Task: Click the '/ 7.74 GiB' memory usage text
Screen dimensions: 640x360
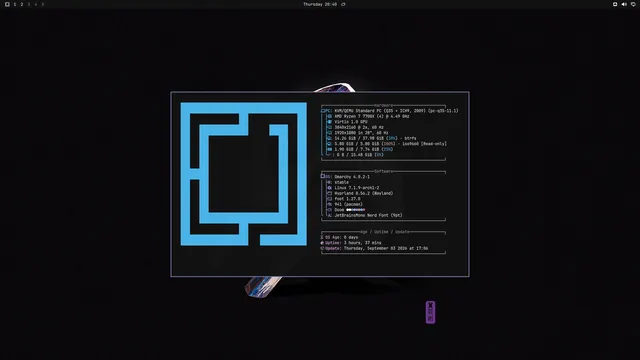Action: pyautogui.click(x=364, y=149)
